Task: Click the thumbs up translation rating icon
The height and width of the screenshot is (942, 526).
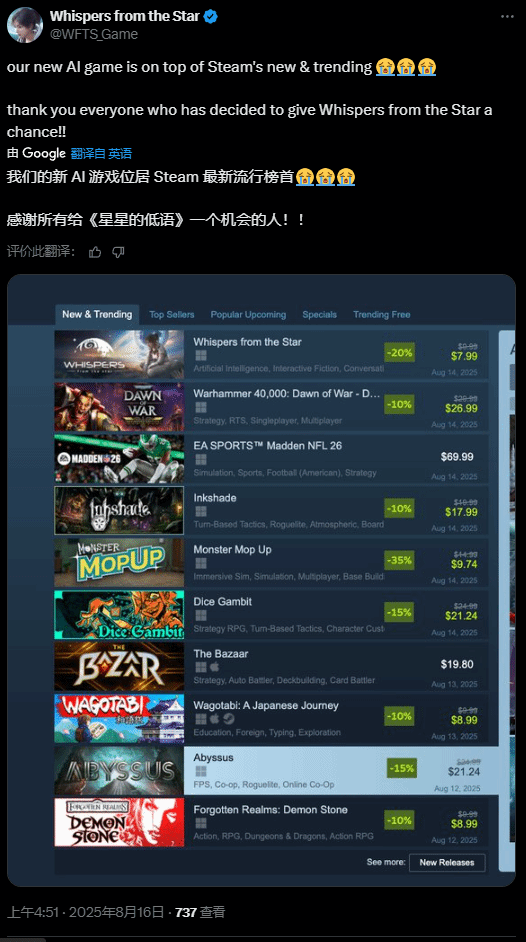Action: [x=95, y=252]
